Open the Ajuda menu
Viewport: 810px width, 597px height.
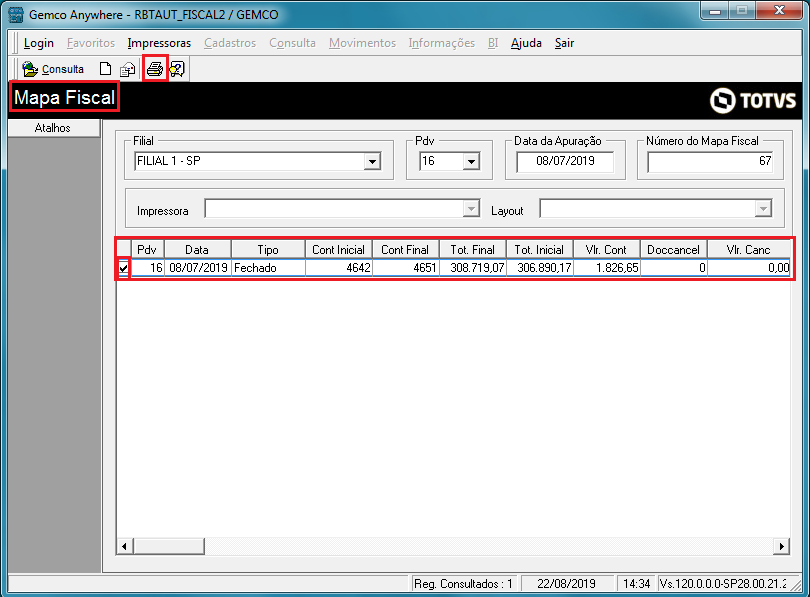pos(526,43)
